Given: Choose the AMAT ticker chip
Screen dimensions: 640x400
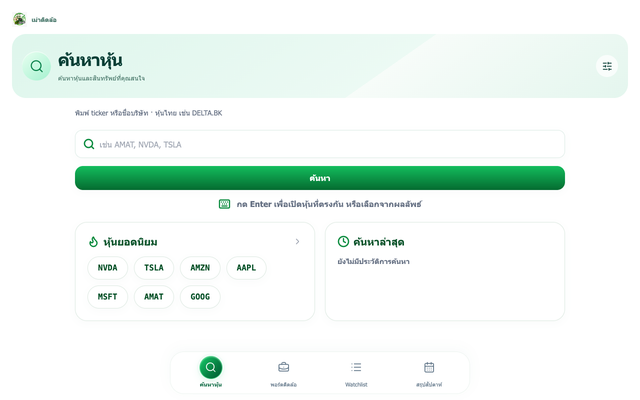Looking at the screenshot, I should [154, 297].
